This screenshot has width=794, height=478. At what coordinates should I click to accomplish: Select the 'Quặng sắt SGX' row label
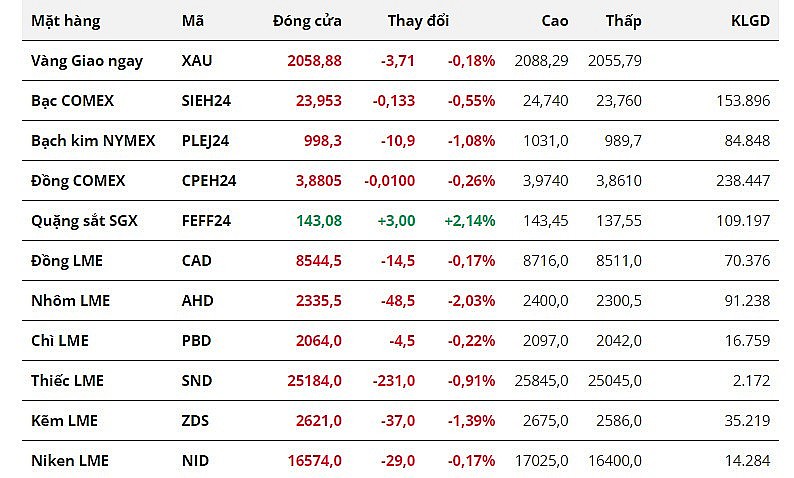pos(84,221)
